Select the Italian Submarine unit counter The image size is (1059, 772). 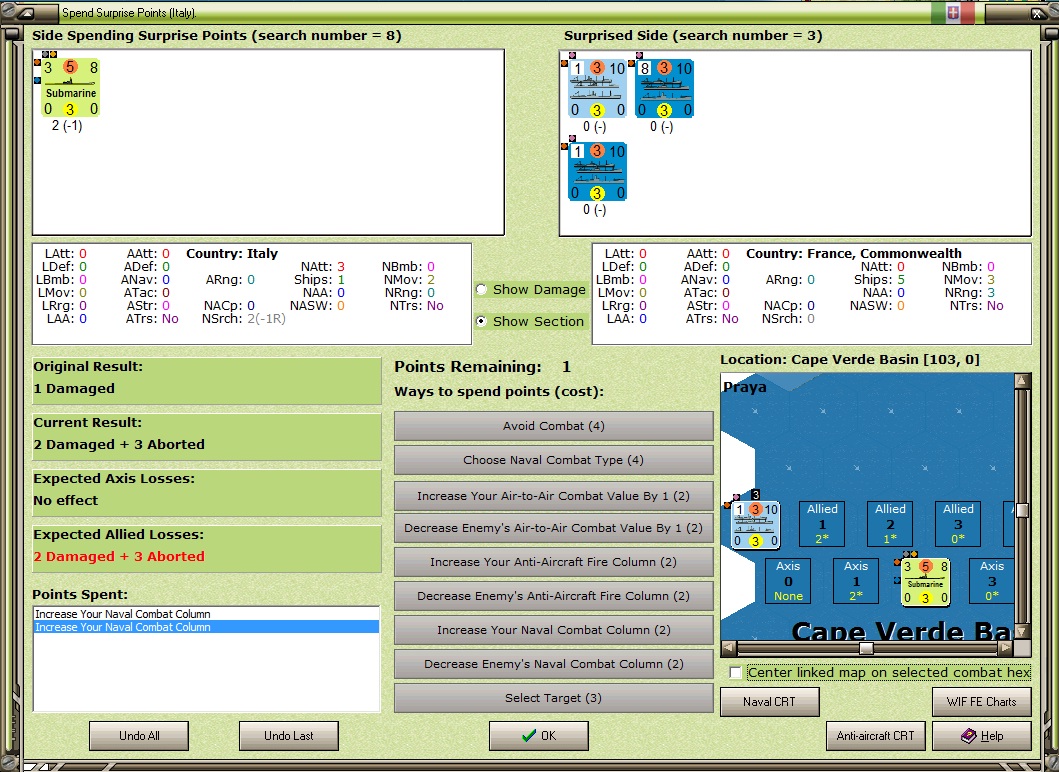(70, 88)
